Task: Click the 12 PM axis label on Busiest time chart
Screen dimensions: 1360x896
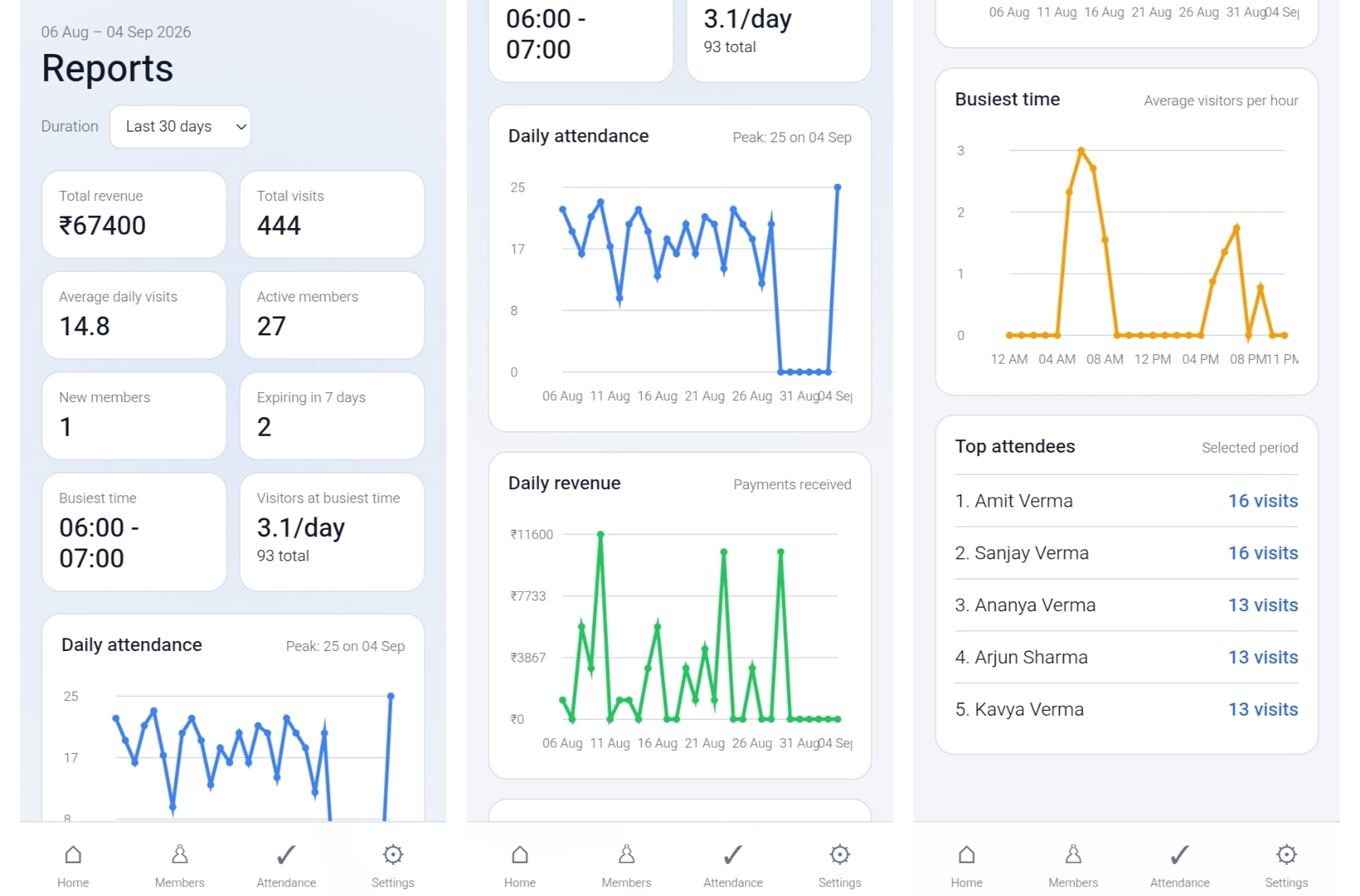Action: 1152,359
